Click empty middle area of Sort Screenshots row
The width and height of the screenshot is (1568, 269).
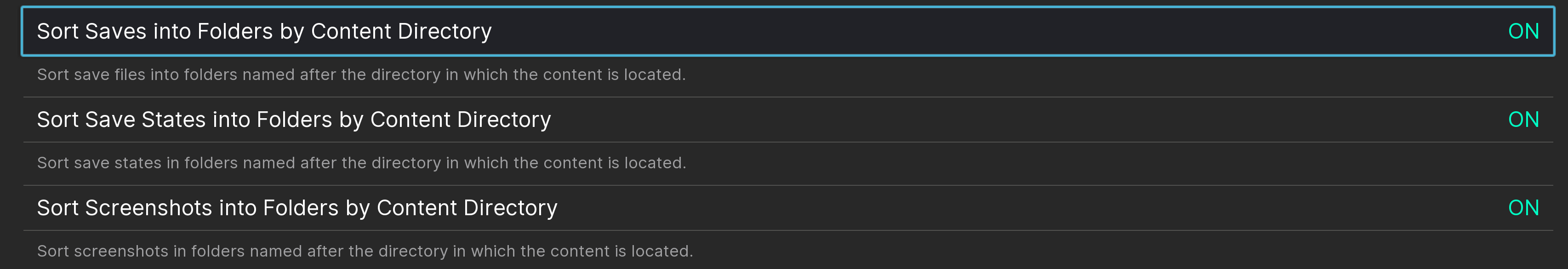tap(974, 207)
